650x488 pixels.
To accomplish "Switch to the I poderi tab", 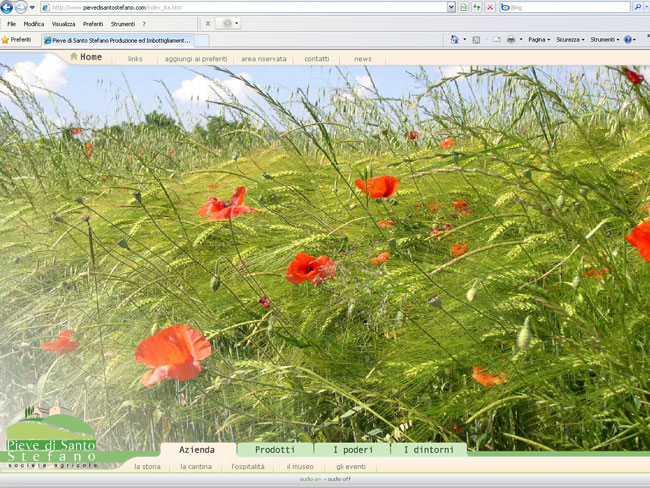I will point(353,450).
